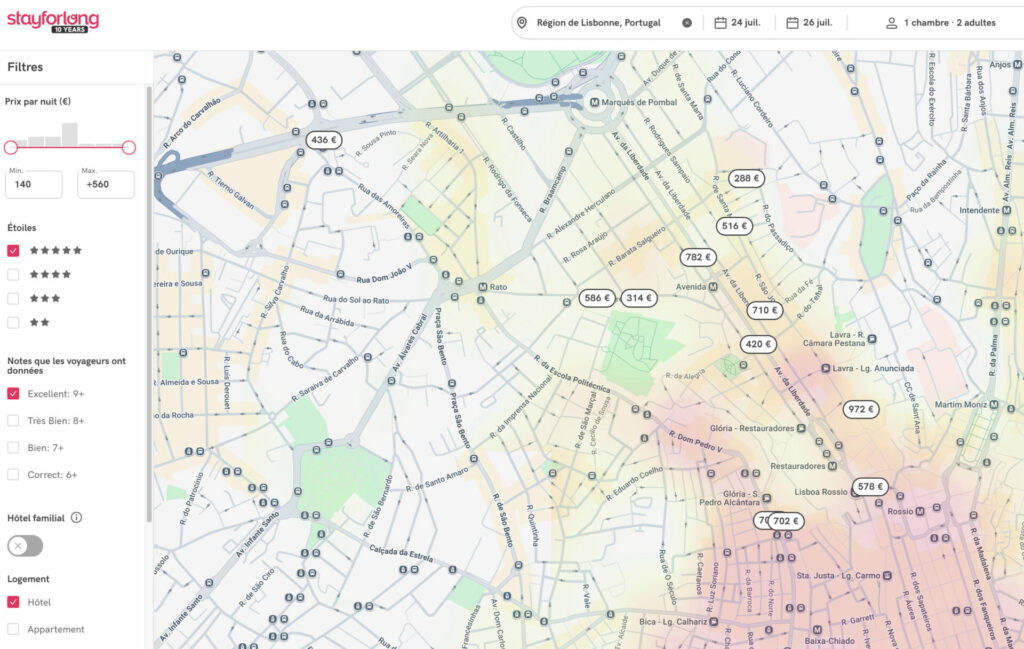This screenshot has width=1024, height=649.
Task: Check Très Bien: 8+ rating filter
Action: [x=13, y=421]
